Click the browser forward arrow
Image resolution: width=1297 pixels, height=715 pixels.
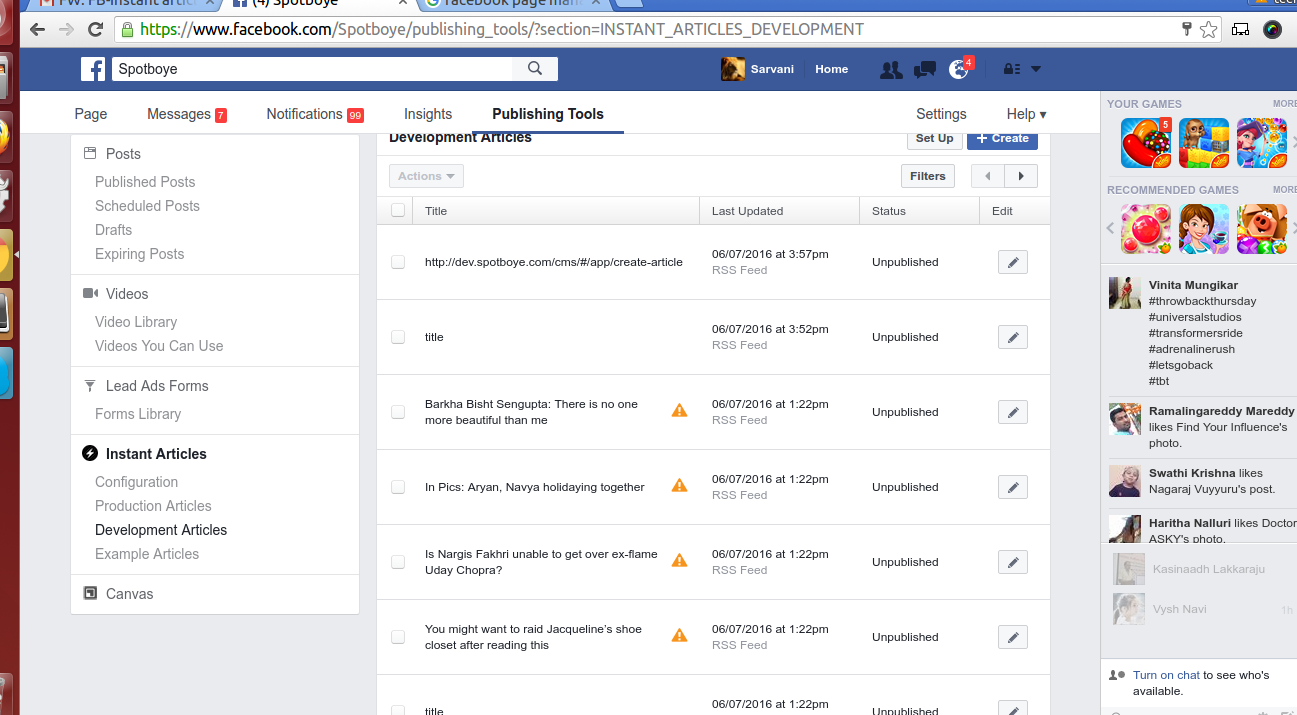click(67, 29)
